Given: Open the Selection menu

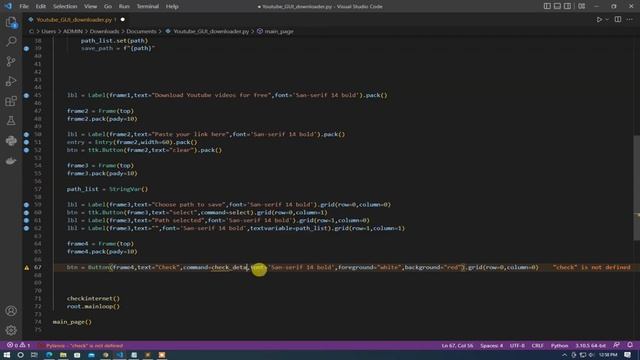Looking at the screenshot, I should (65, 7).
